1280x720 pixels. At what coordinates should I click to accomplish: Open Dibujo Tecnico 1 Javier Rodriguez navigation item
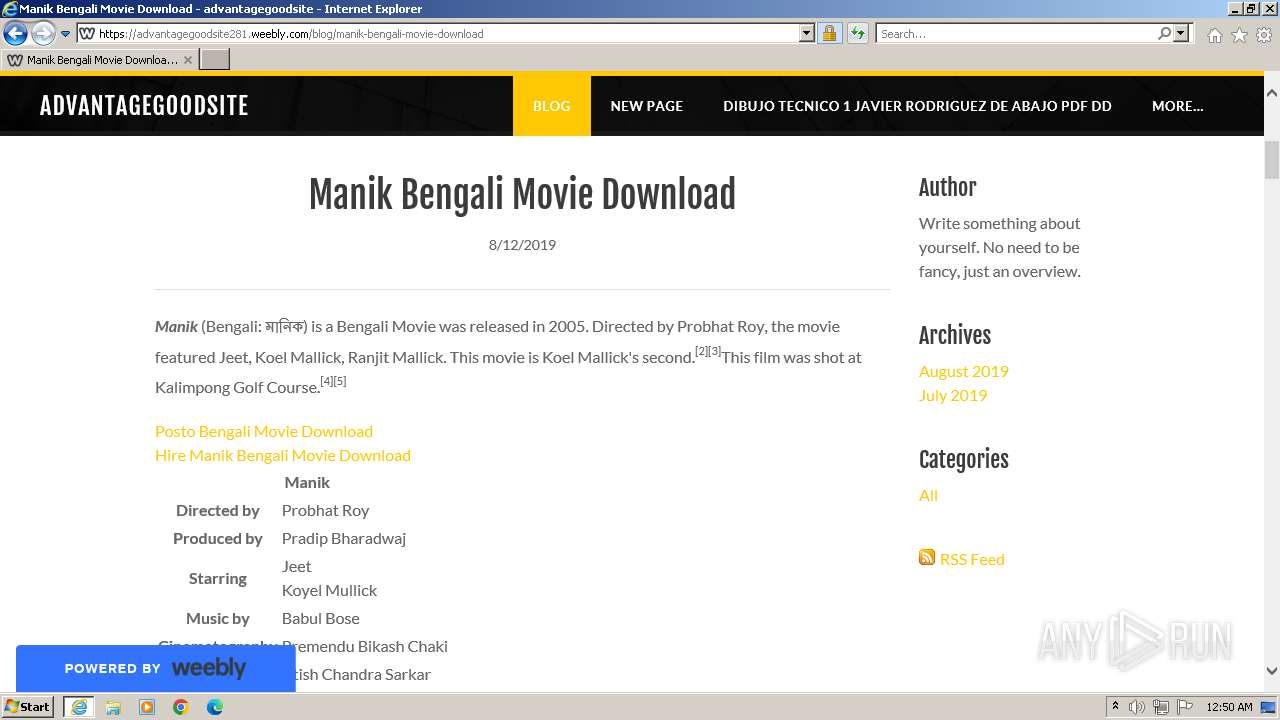click(x=917, y=106)
